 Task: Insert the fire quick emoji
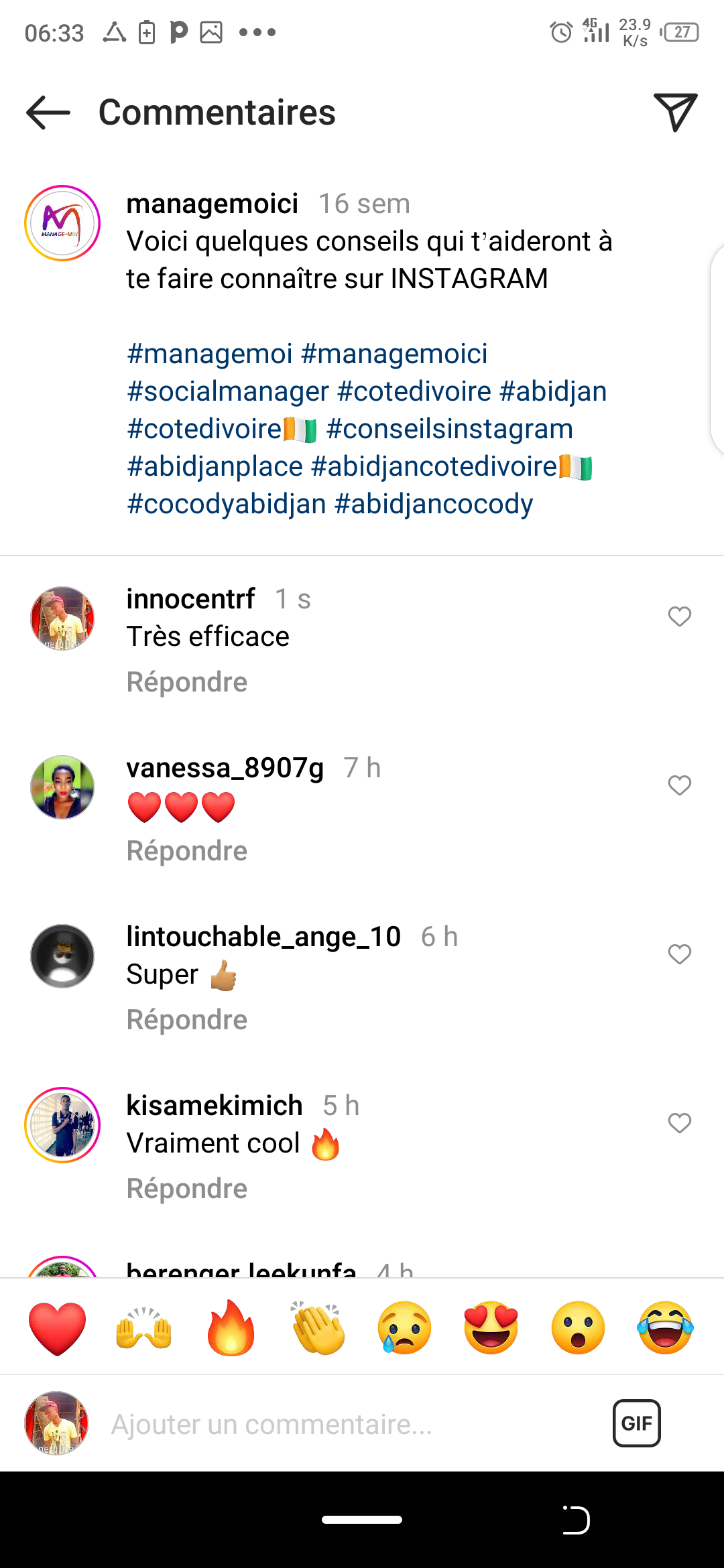pos(231,1328)
